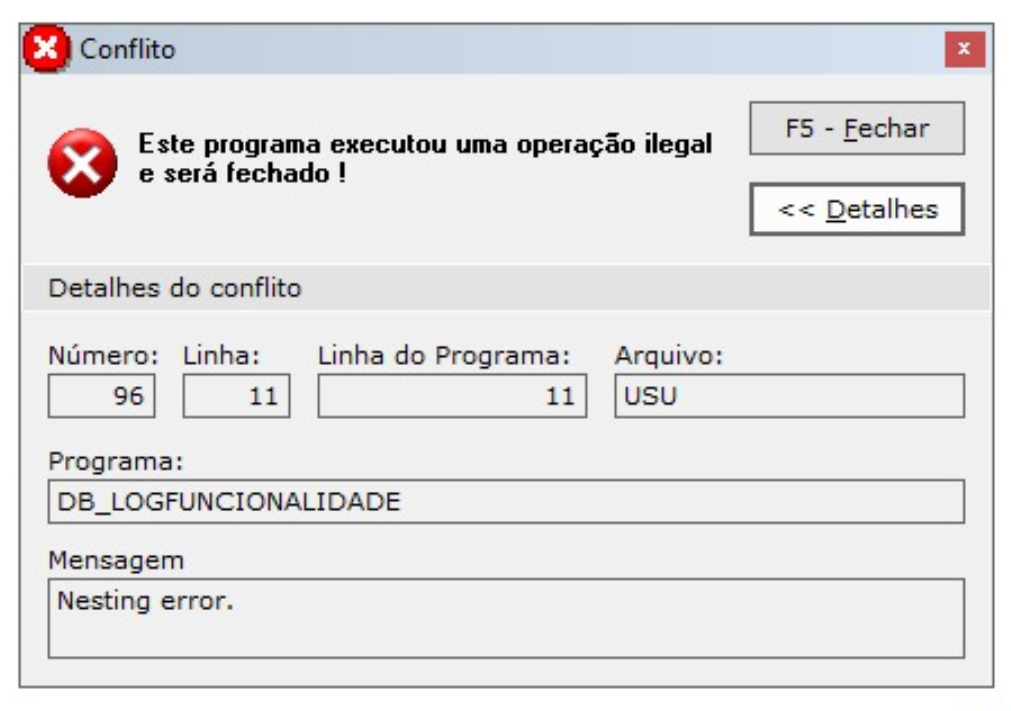Collapse details with the << Detalhes button
1011x711 pixels.
pos(857,209)
